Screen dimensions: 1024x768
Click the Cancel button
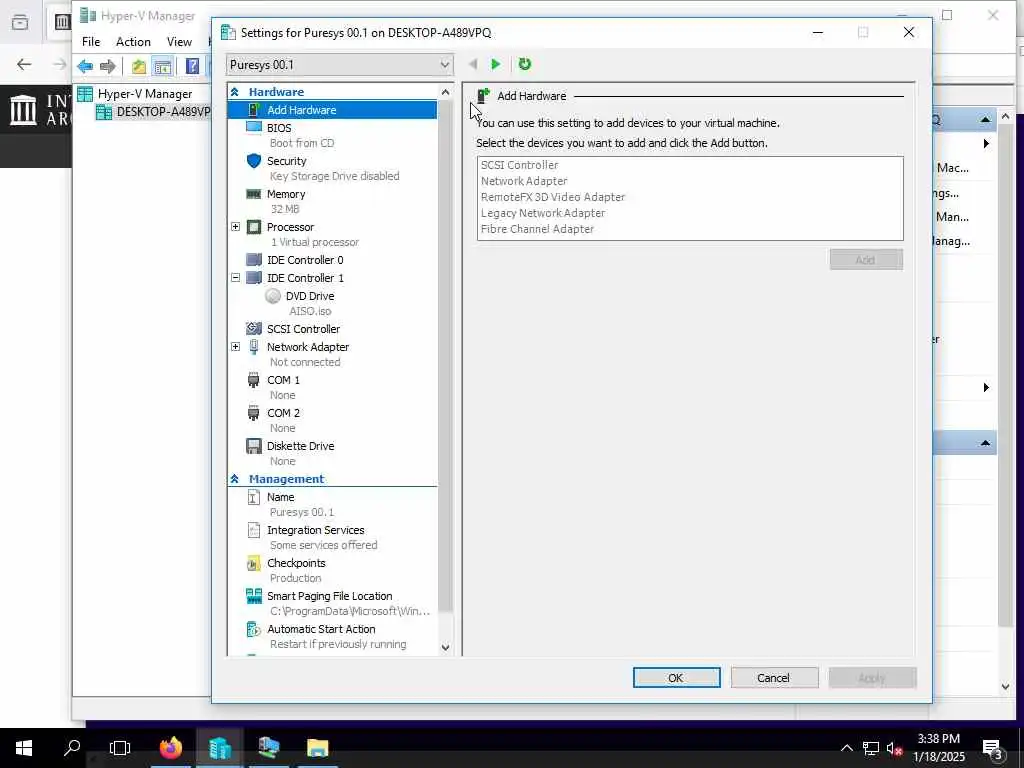click(775, 678)
